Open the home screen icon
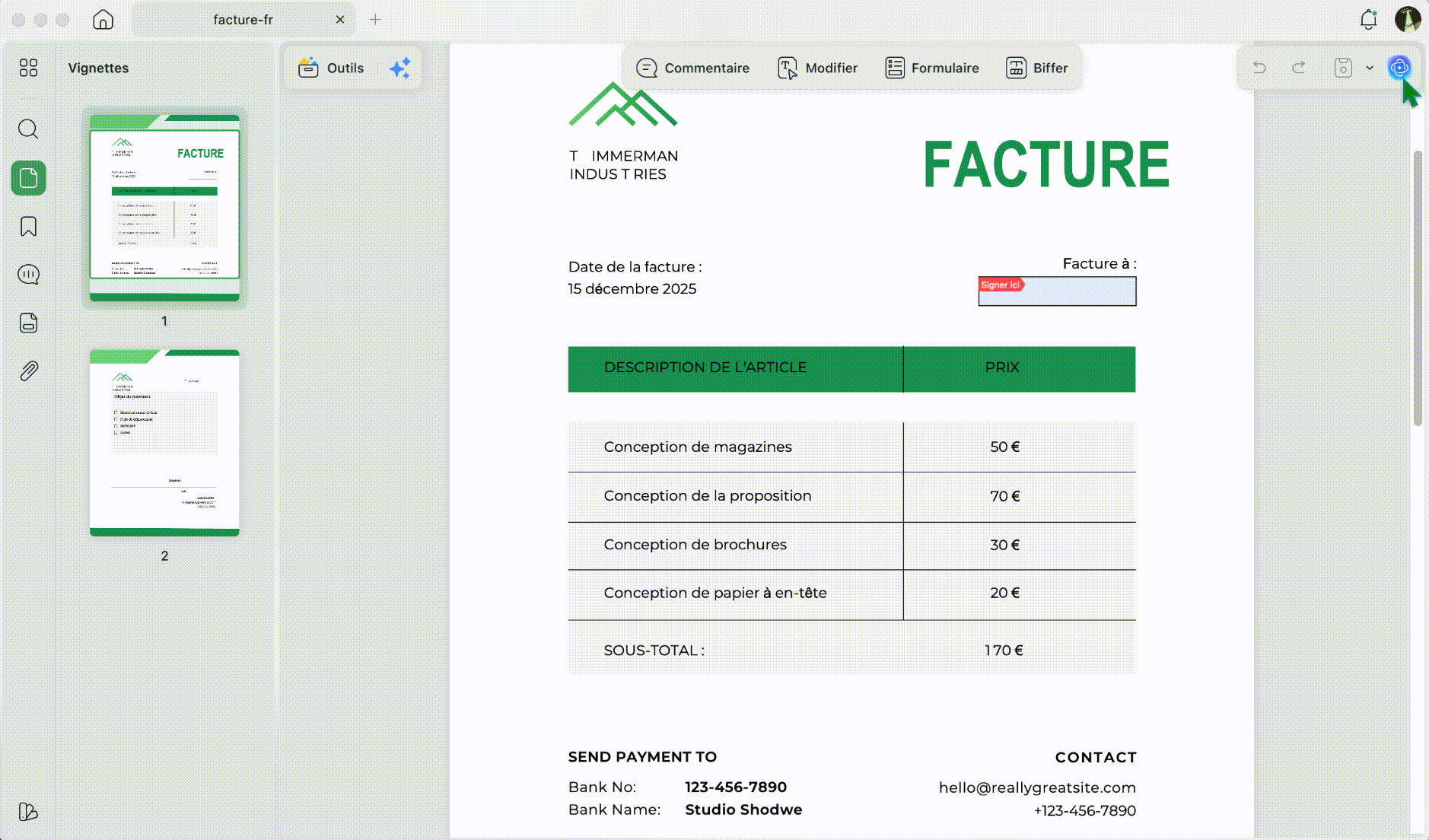 pyautogui.click(x=103, y=20)
